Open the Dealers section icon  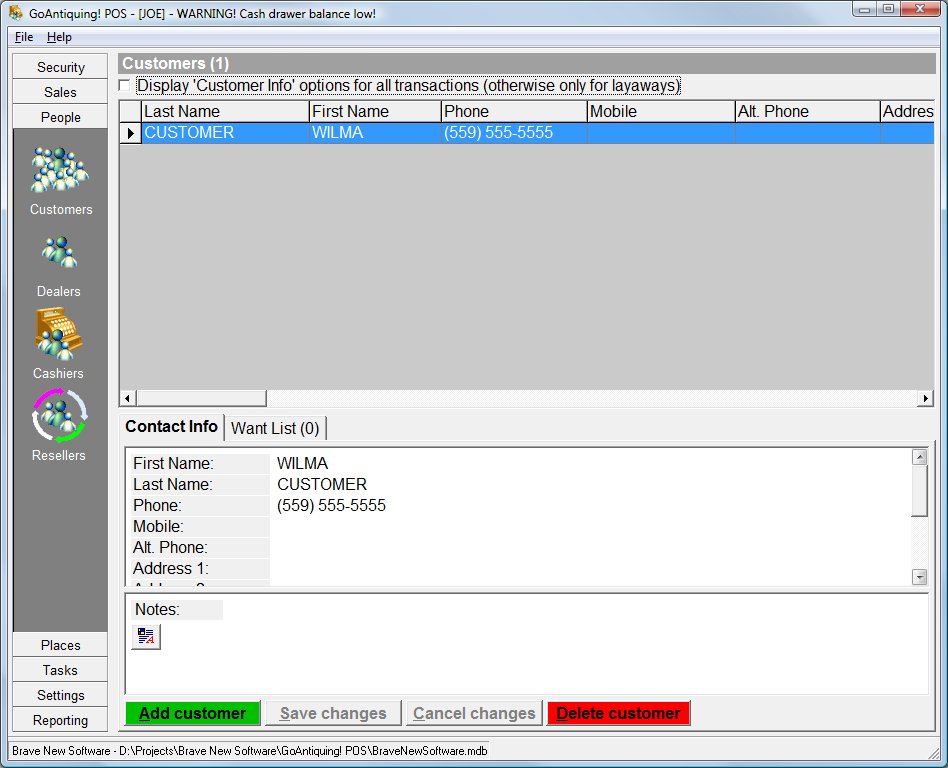click(x=59, y=252)
